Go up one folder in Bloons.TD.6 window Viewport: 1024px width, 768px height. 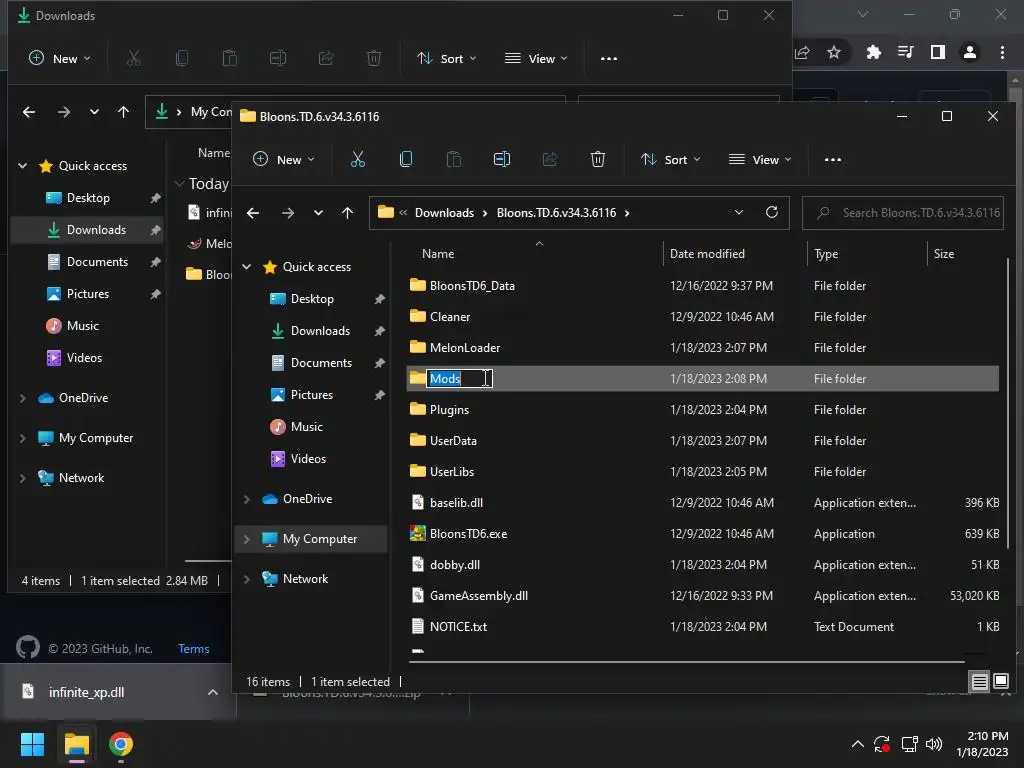point(347,213)
